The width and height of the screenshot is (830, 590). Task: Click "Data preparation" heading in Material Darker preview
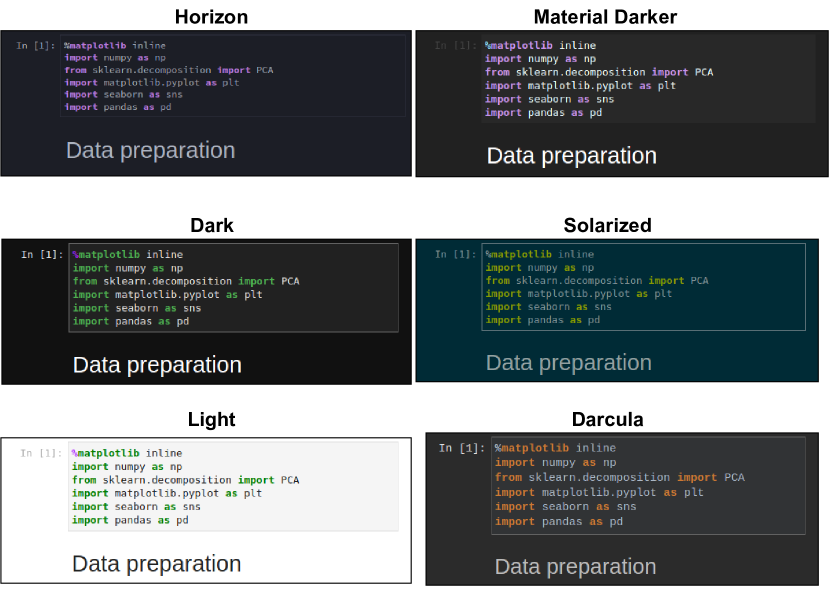[x=571, y=156]
